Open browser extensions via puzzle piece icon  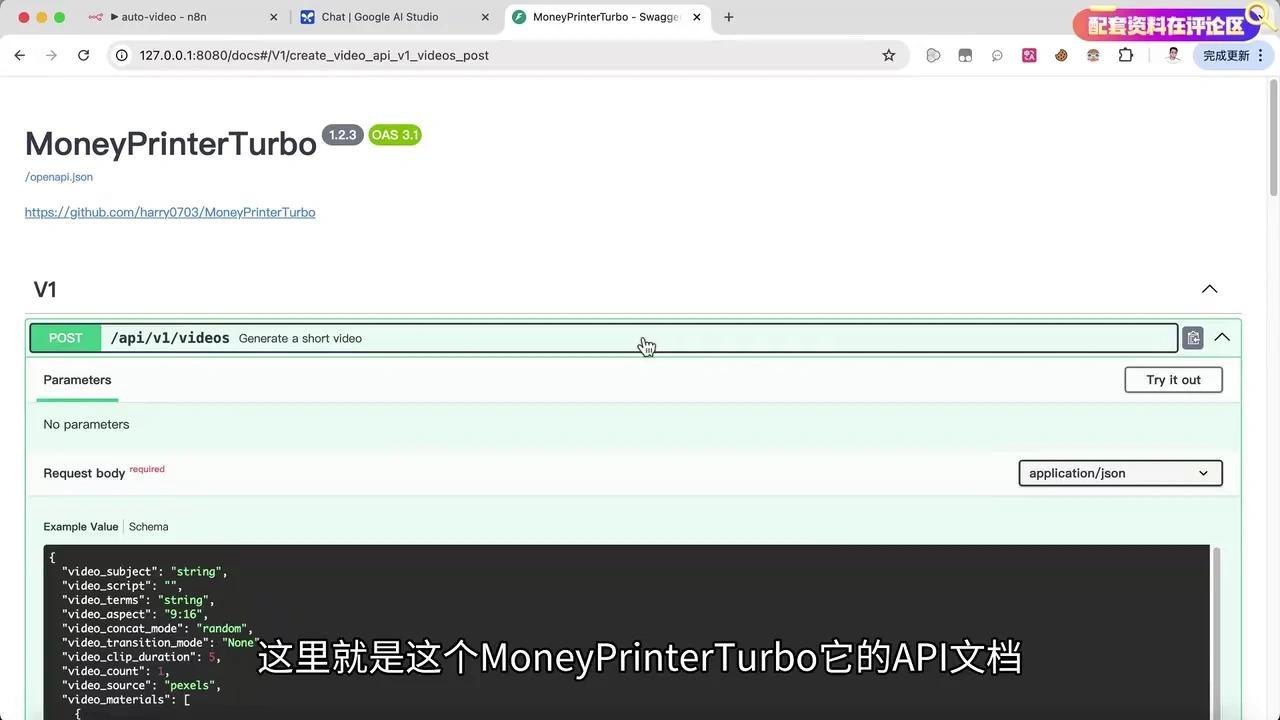(x=1126, y=55)
